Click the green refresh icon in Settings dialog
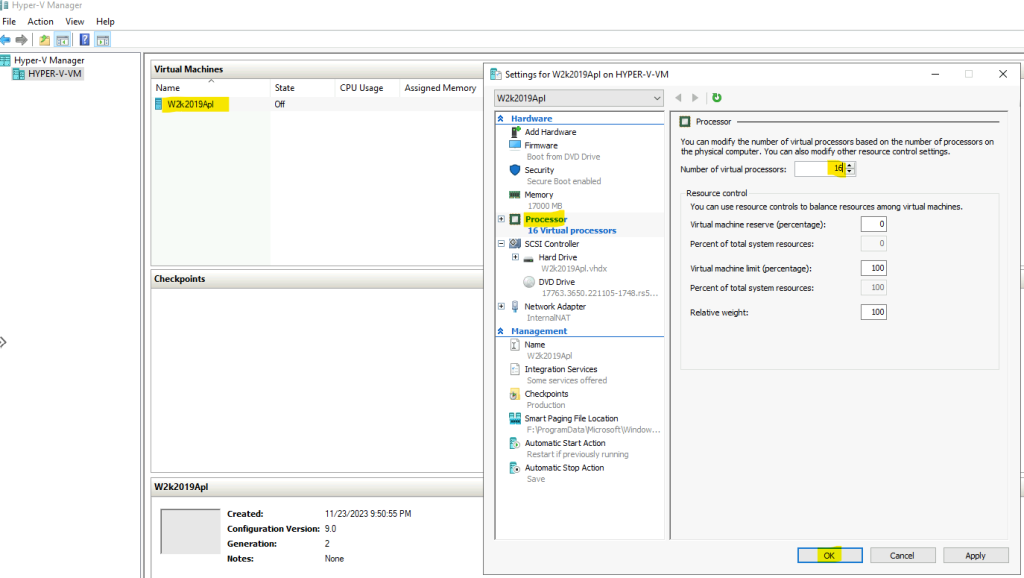The image size is (1024, 578). [x=716, y=97]
